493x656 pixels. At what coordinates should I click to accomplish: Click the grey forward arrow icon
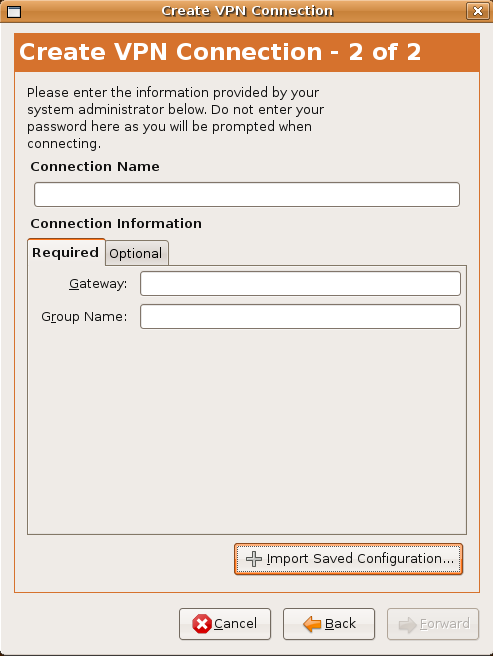click(x=408, y=625)
